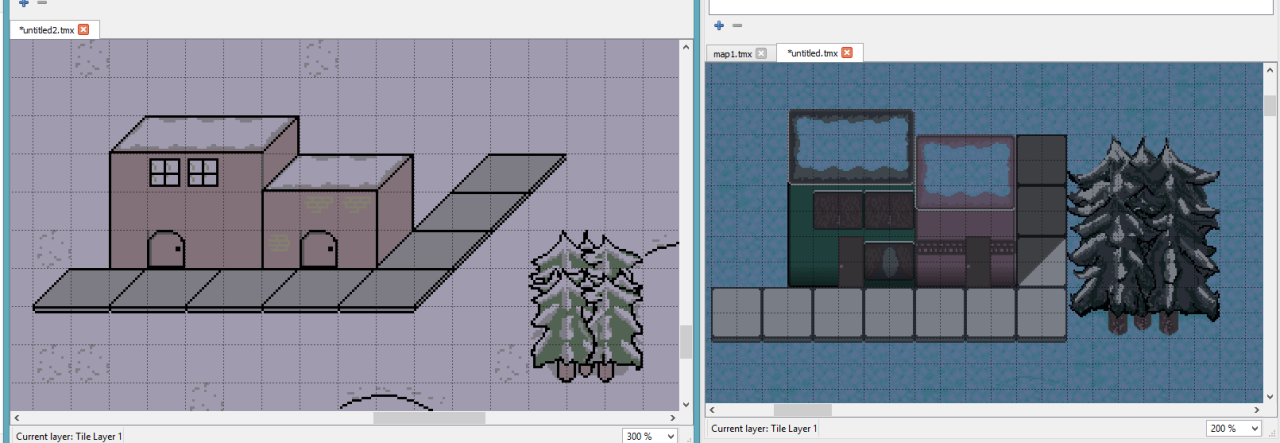Click the left arrow of right window's horizontal scrollbar
This screenshot has height=443, width=1280.
713,410
